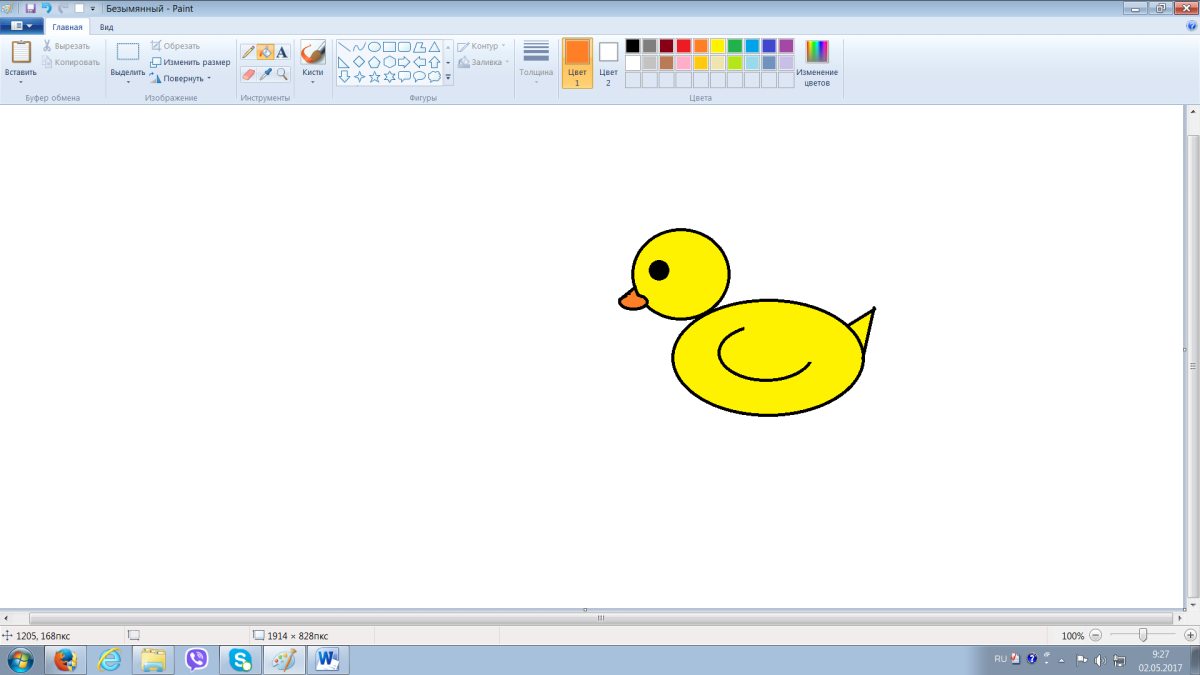Choose the five-point star shape
Image resolution: width=1200 pixels, height=675 pixels.
coord(375,77)
